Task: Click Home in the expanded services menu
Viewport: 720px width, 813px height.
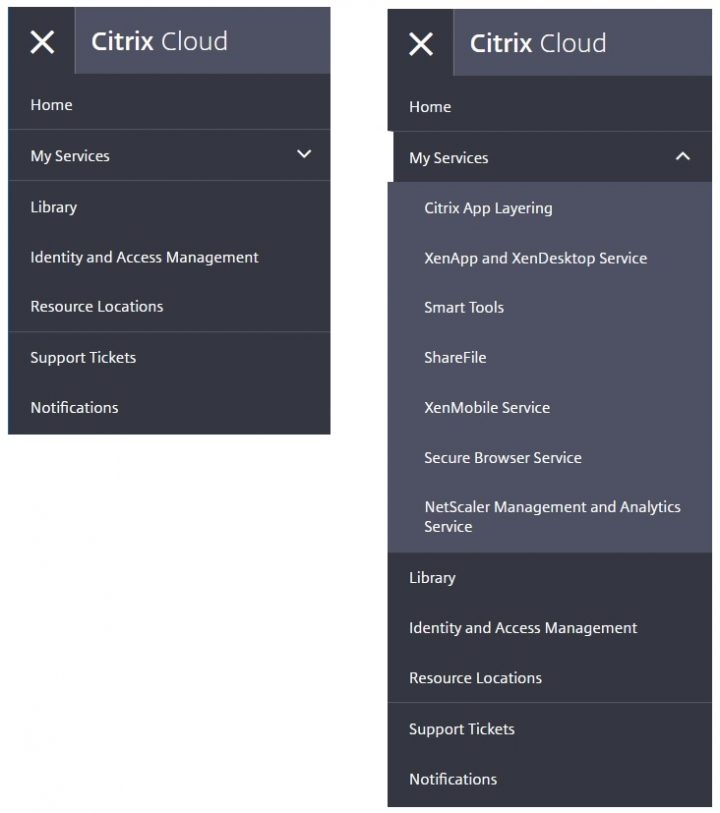Action: coord(430,107)
